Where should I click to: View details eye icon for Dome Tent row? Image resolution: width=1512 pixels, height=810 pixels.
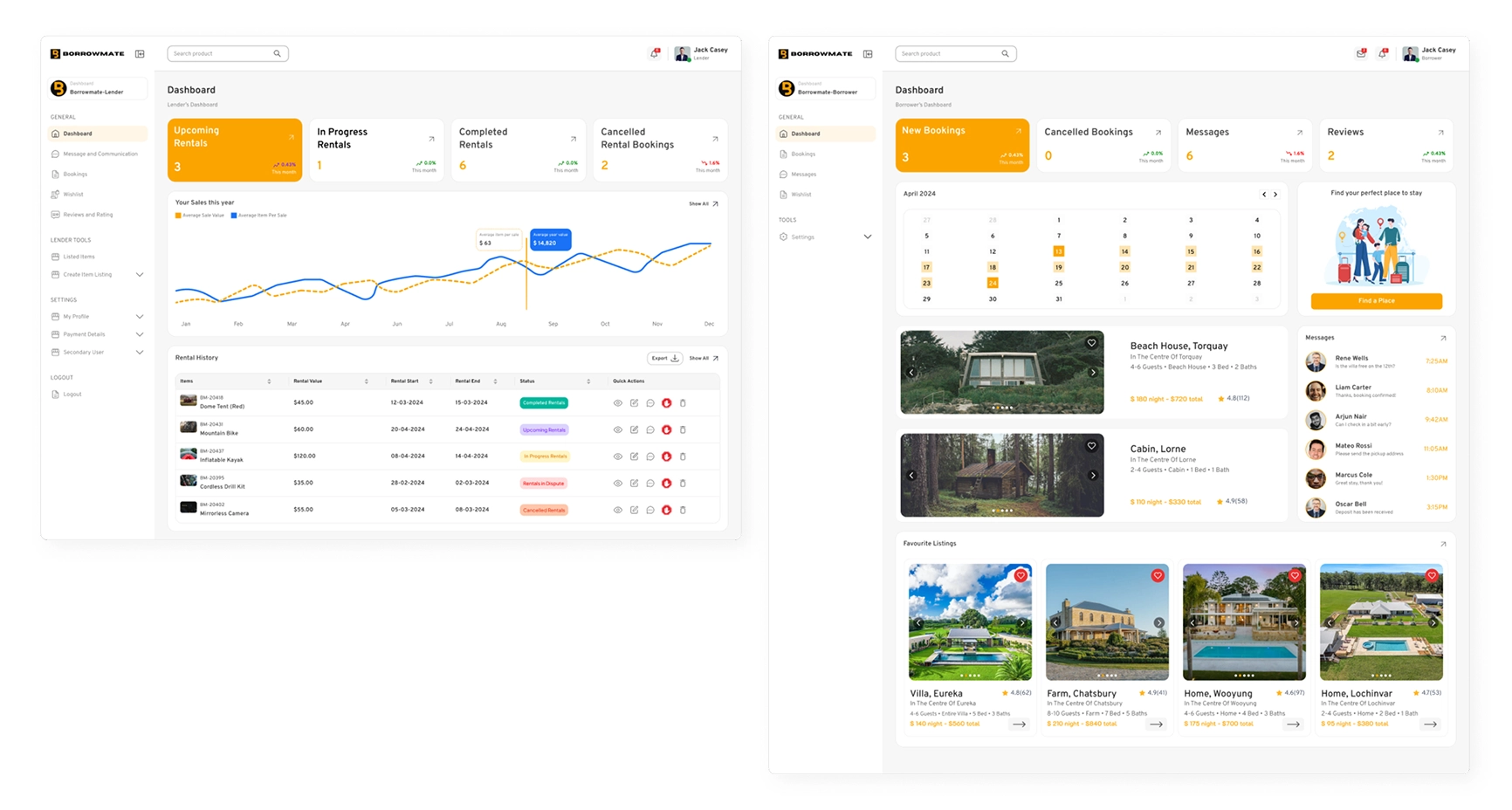click(617, 403)
